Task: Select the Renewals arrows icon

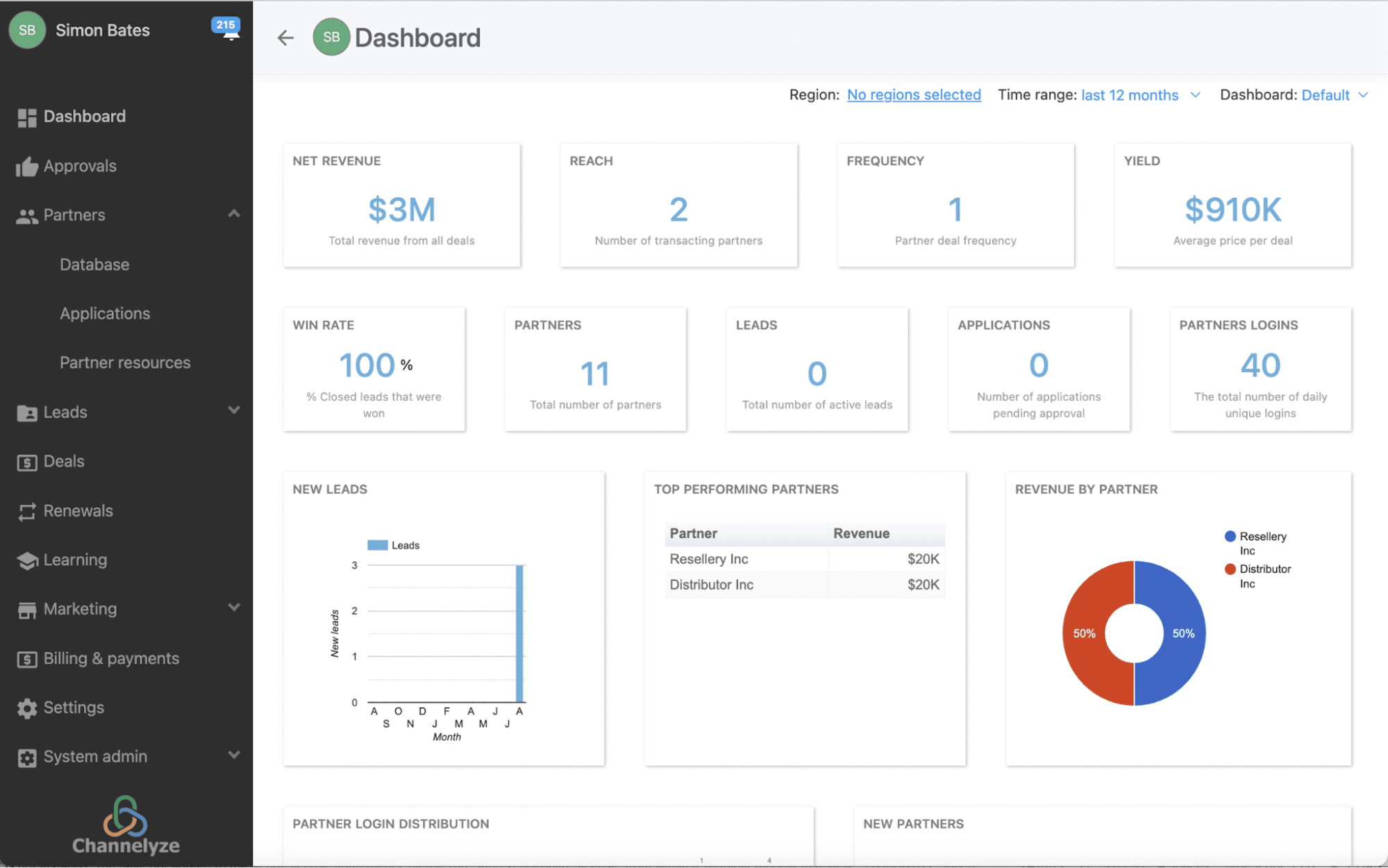Action: (x=27, y=510)
